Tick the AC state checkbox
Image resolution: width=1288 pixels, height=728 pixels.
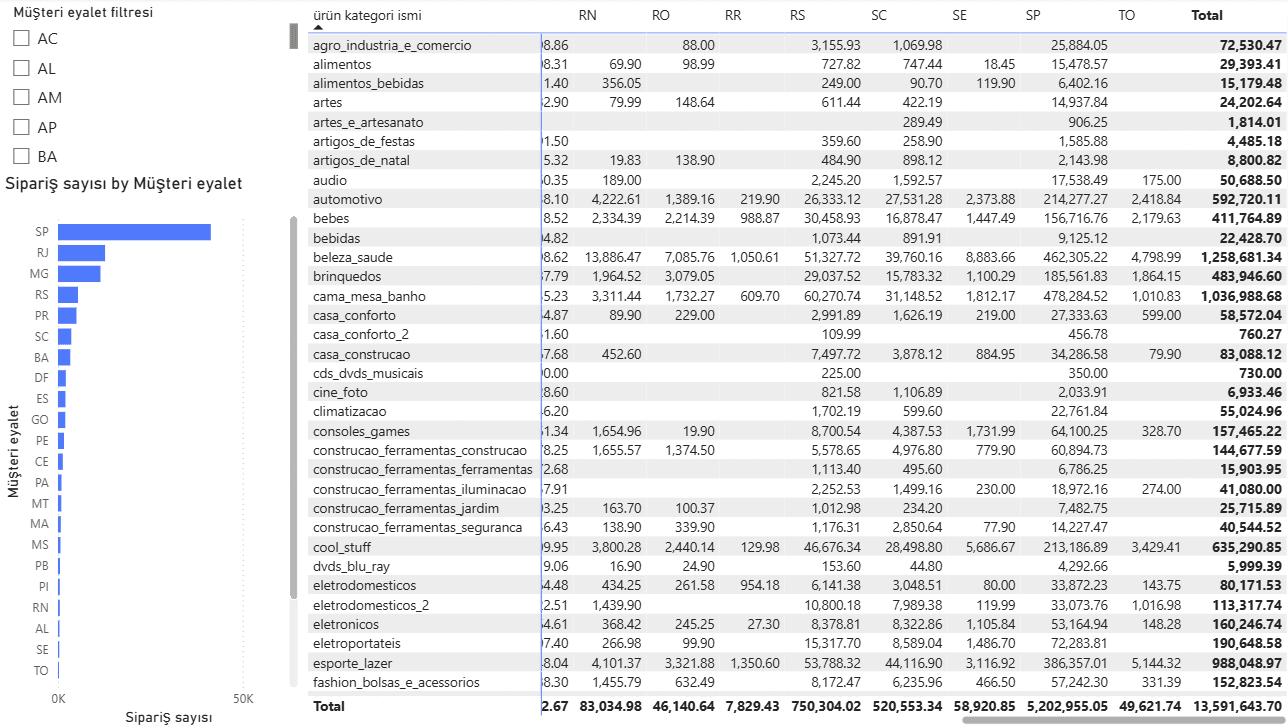(20, 38)
